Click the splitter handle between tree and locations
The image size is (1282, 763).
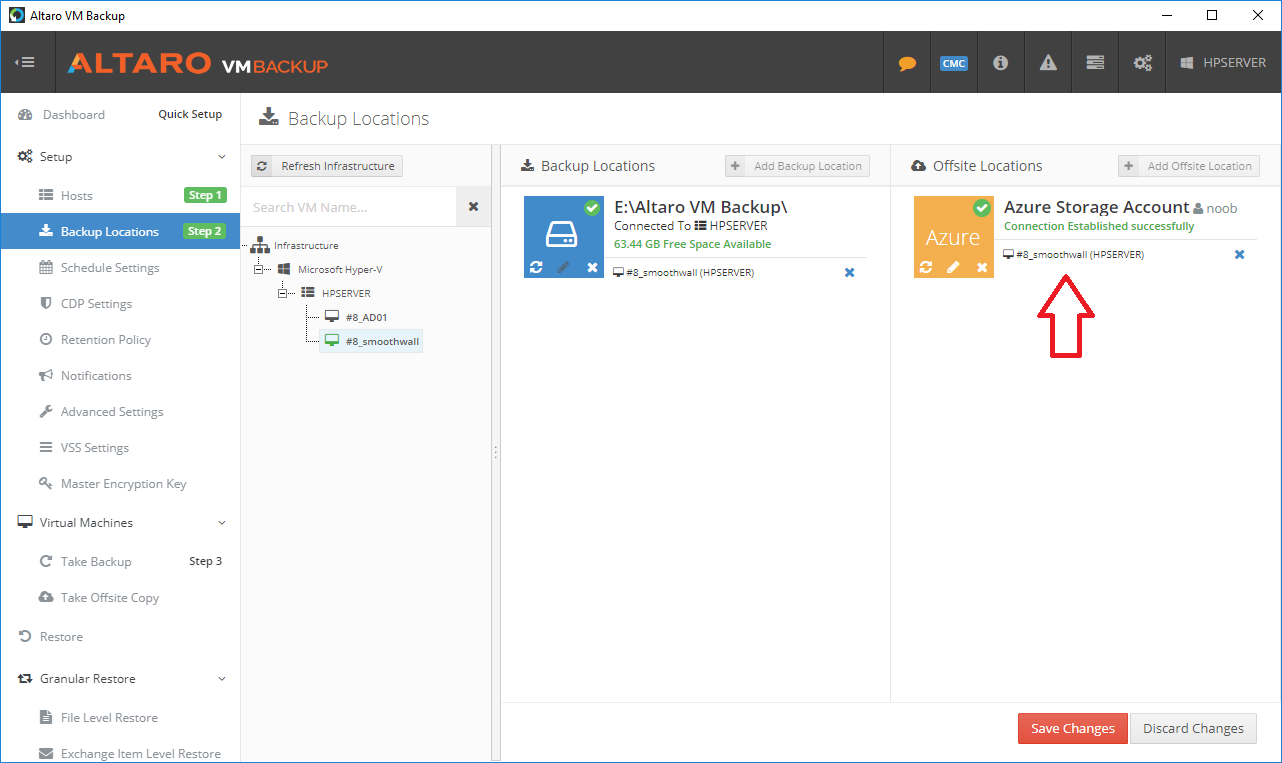(495, 452)
